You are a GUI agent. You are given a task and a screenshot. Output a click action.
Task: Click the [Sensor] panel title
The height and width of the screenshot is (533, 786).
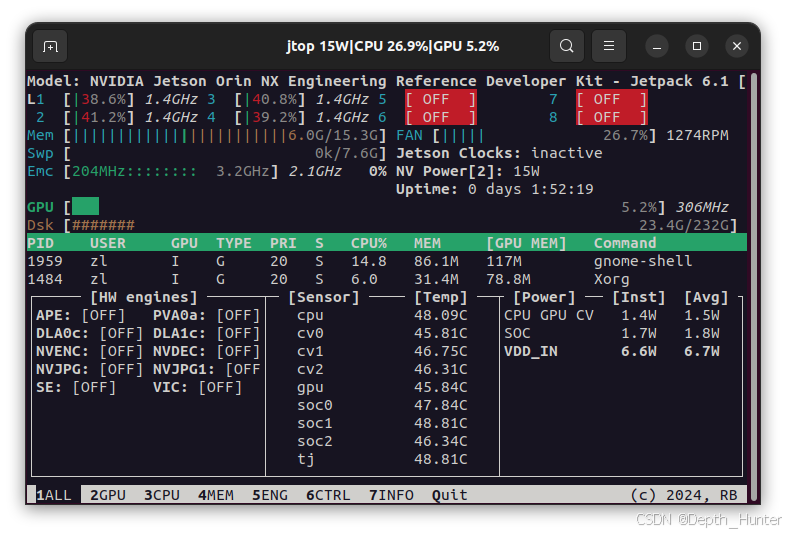pyautogui.click(x=323, y=297)
